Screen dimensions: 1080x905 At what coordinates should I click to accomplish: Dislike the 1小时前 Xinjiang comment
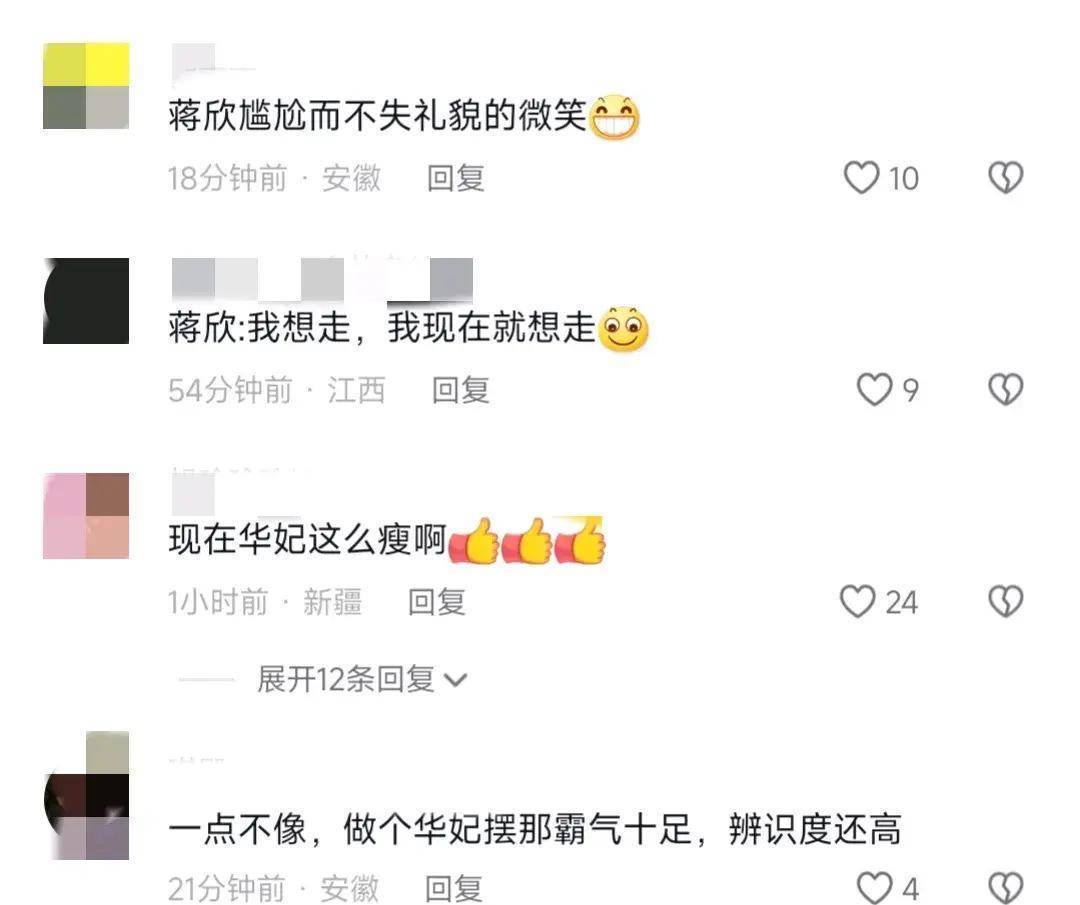(x=1006, y=601)
